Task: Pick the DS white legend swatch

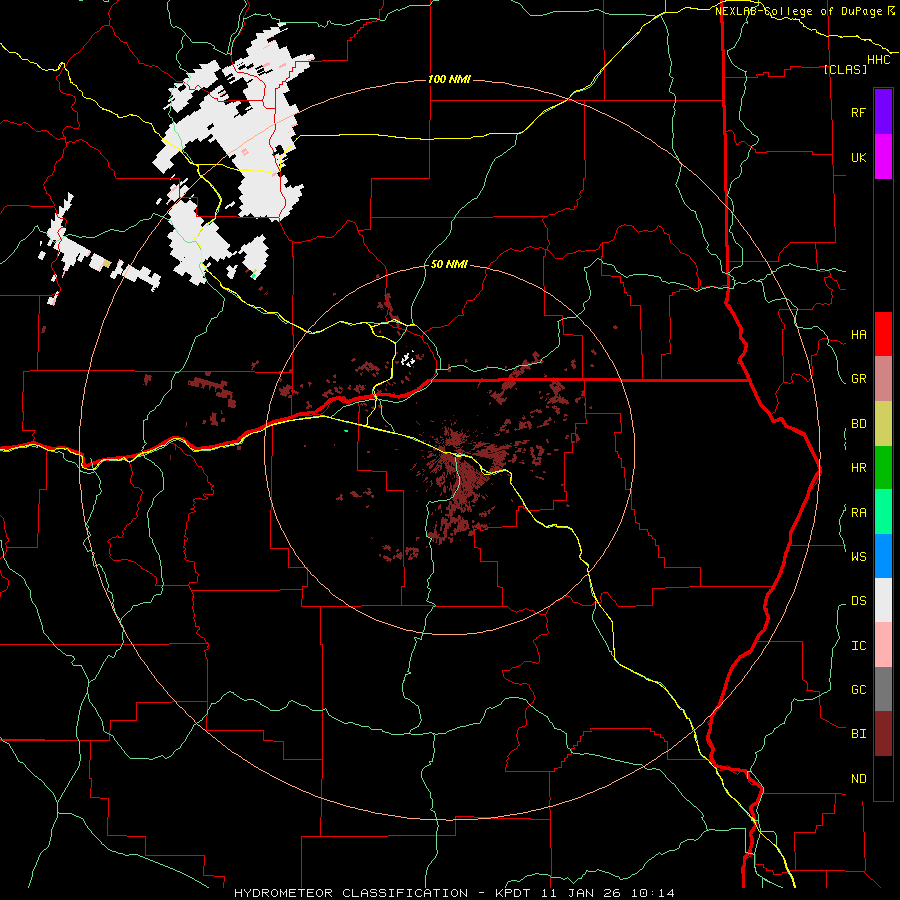Action: (x=883, y=600)
